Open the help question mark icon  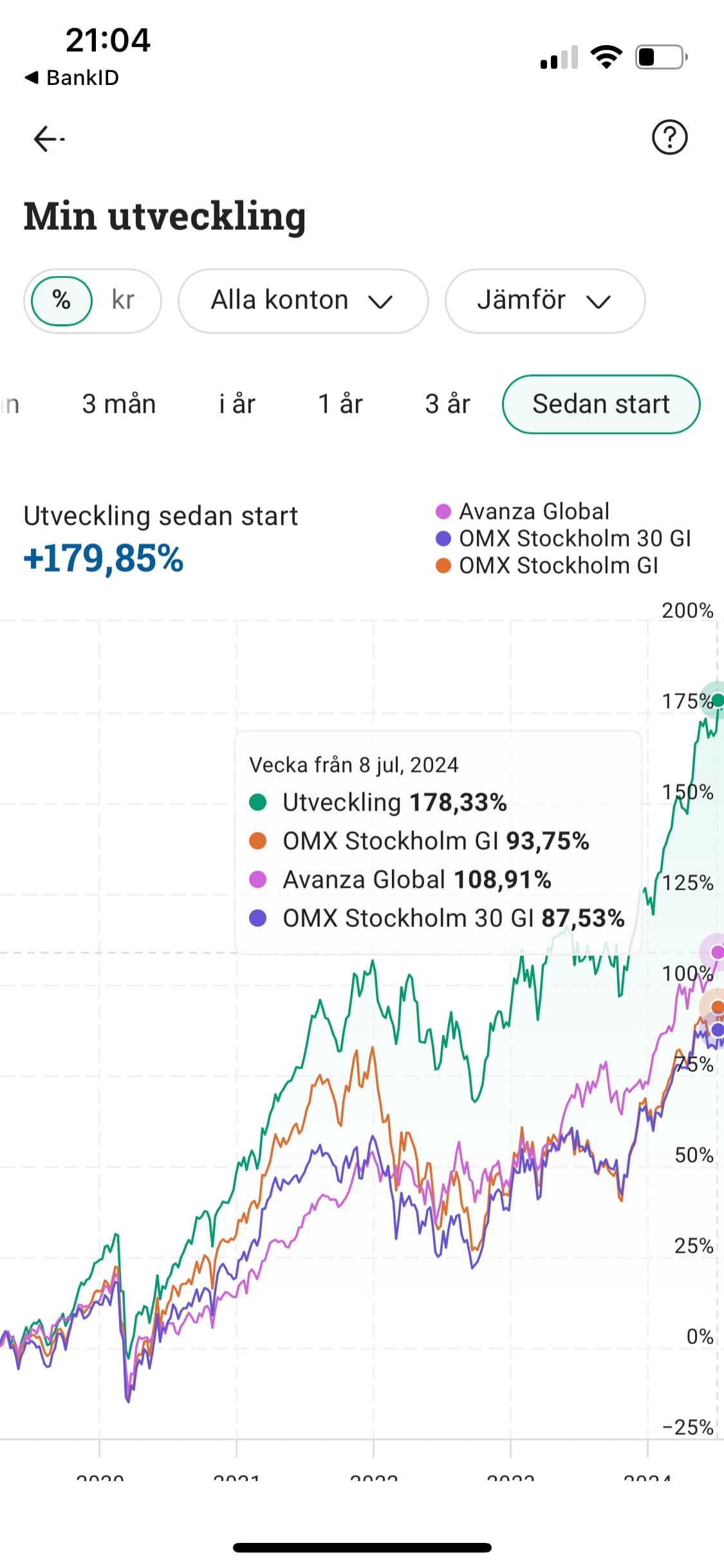tap(669, 137)
